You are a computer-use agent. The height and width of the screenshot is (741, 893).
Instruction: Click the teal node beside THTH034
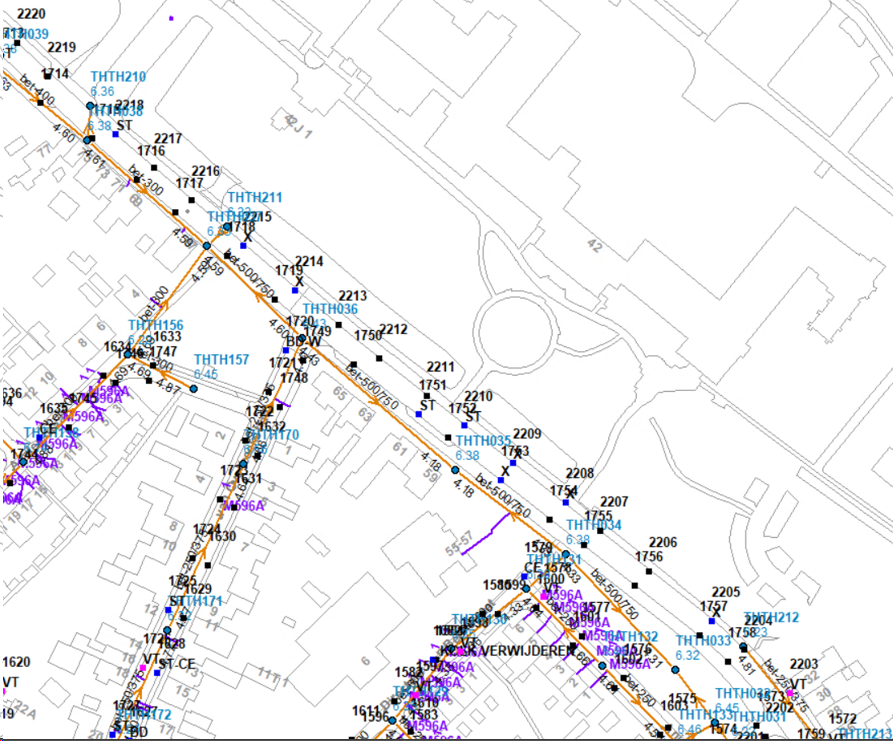pos(565,555)
